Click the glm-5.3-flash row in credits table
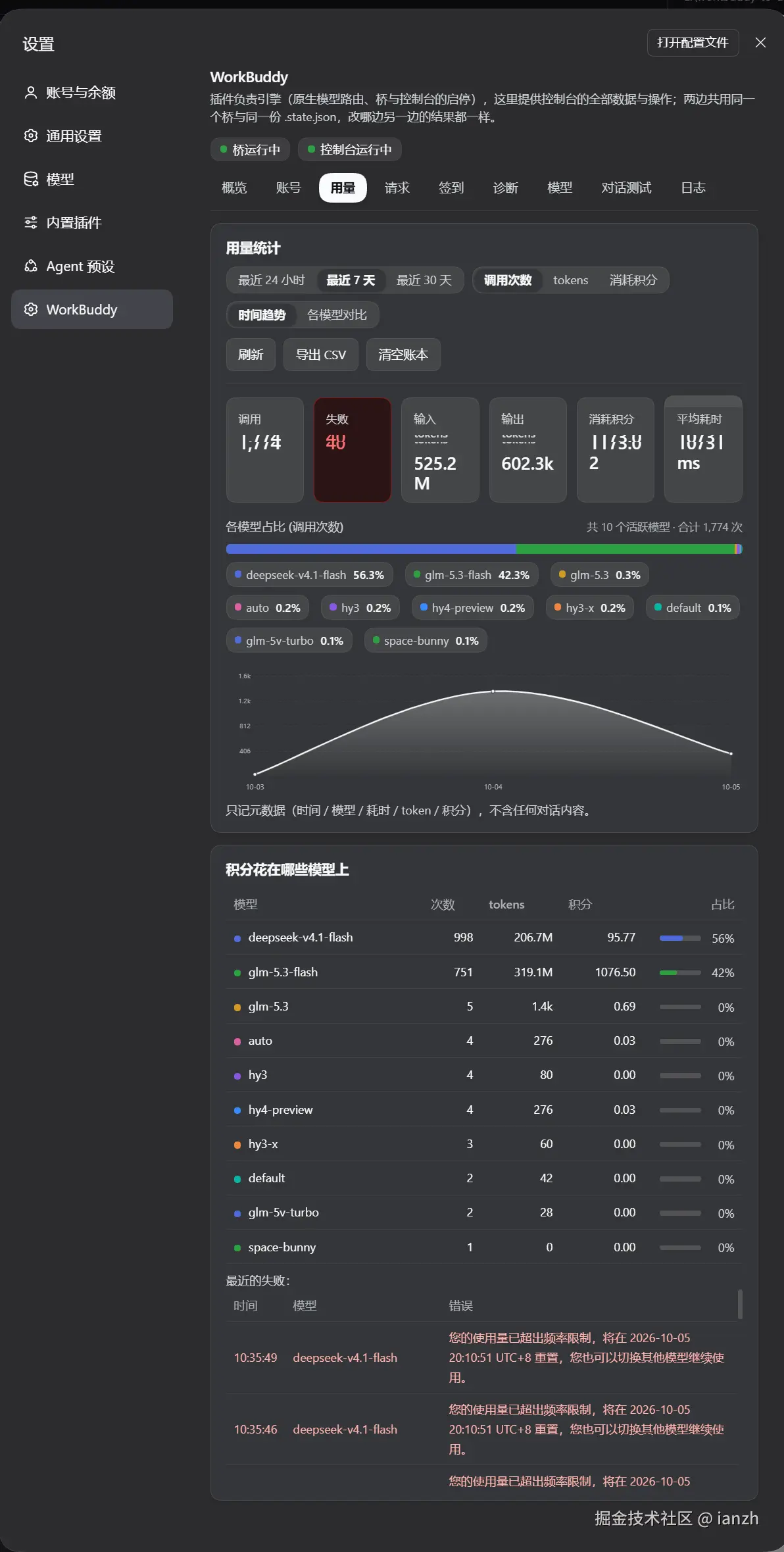Viewport: 784px width, 1552px height. [484, 972]
